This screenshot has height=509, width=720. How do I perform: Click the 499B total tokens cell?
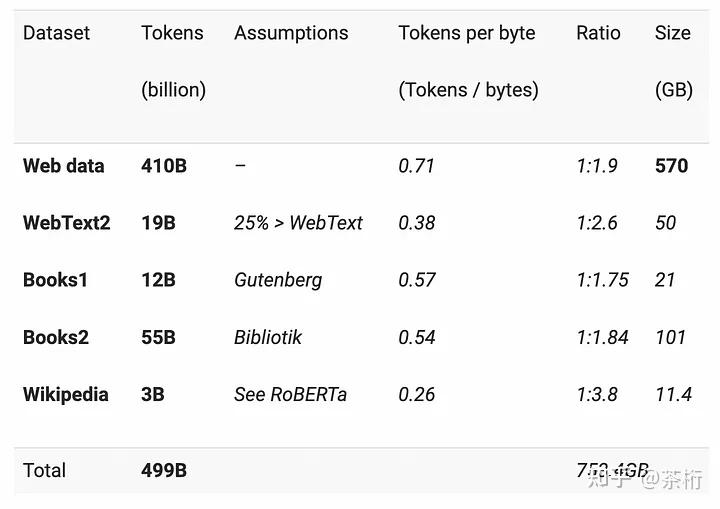163,470
